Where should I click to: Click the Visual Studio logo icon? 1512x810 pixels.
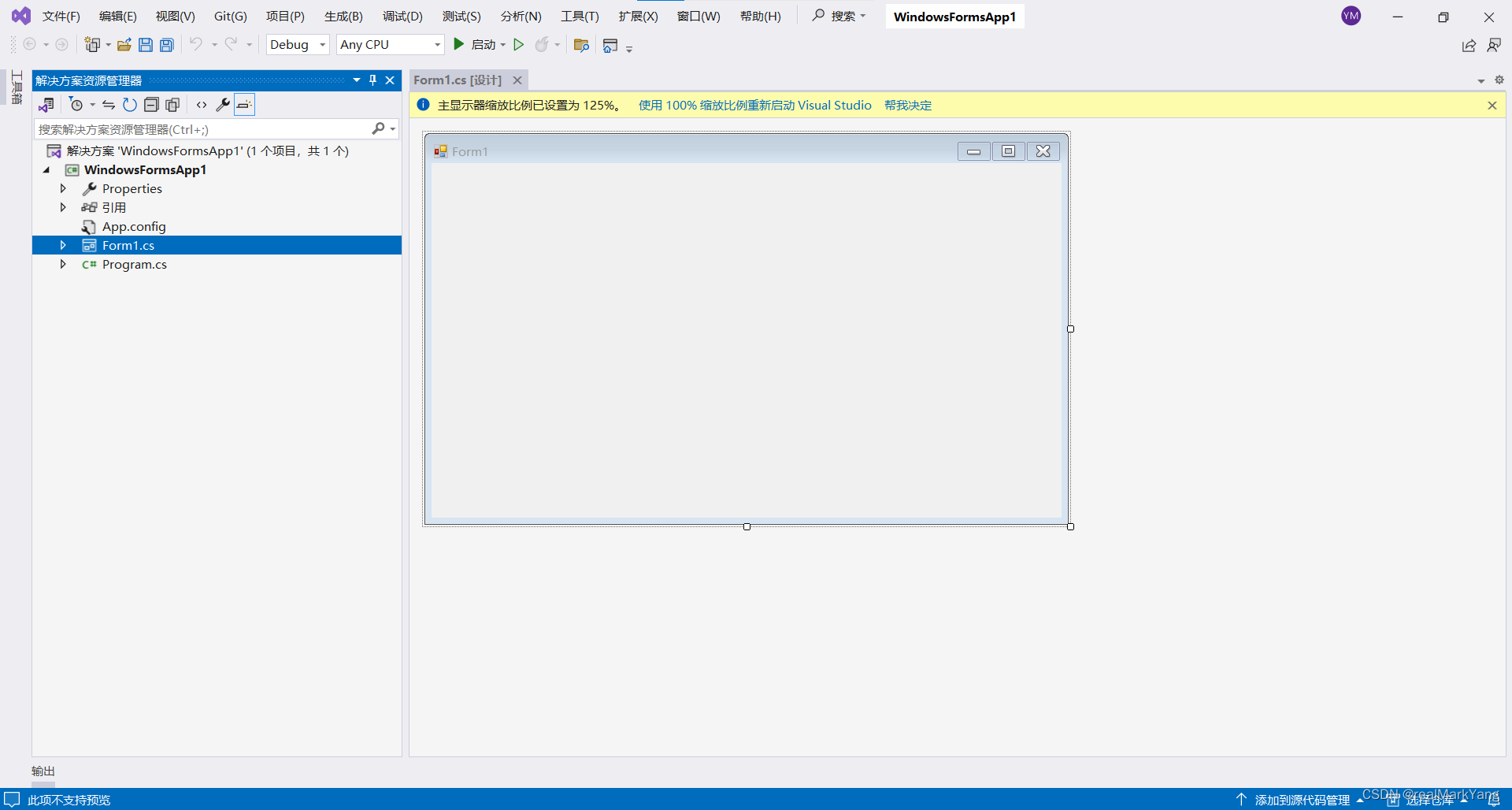21,16
